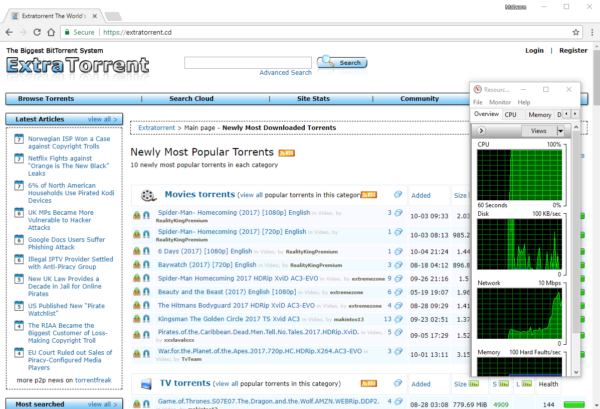The image size is (600, 409).
Task: Click the RSS icon in Movies torrents header
Action: (x=368, y=194)
